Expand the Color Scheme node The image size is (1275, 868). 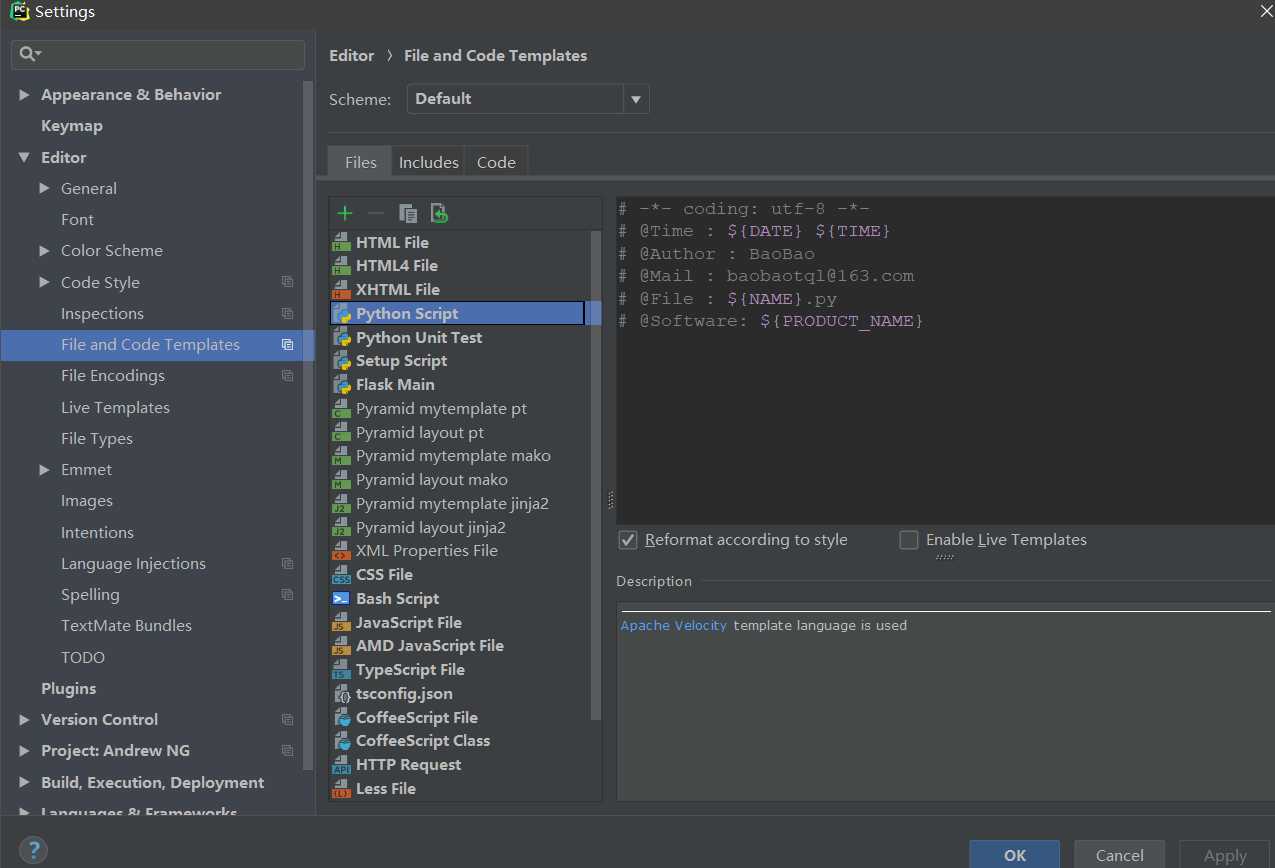(45, 251)
